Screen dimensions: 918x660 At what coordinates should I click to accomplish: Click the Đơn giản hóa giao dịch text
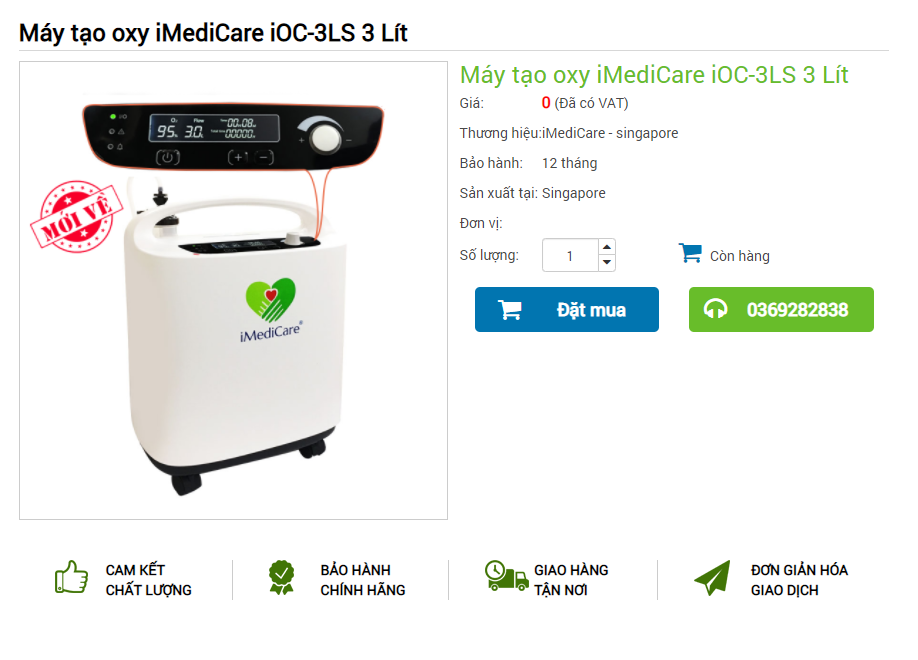pyautogui.click(x=799, y=580)
